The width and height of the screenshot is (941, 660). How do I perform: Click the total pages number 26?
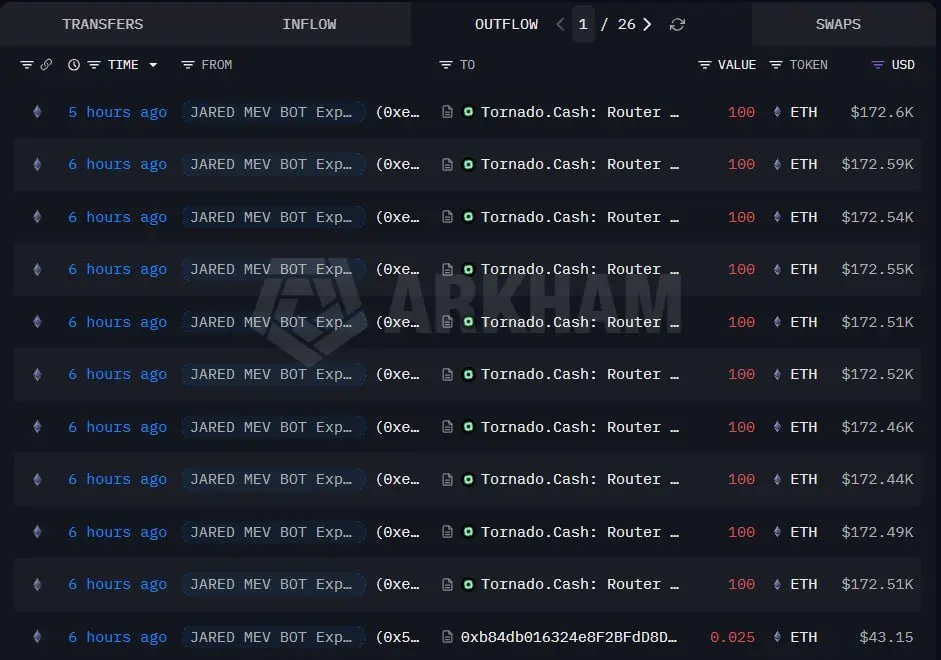(627, 24)
